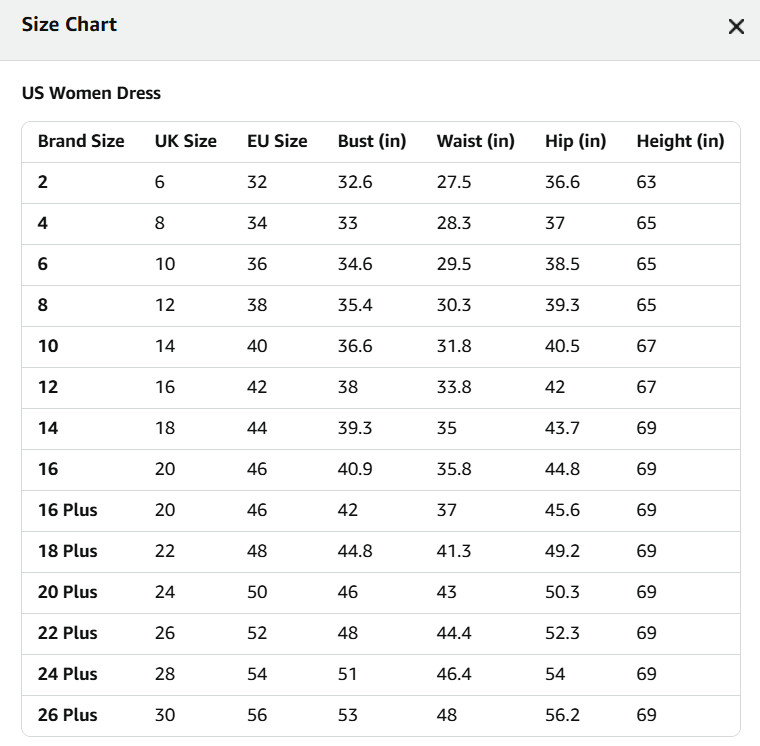760x746 pixels.
Task: Select the 26 Plus brand size cell
Action: (67, 715)
